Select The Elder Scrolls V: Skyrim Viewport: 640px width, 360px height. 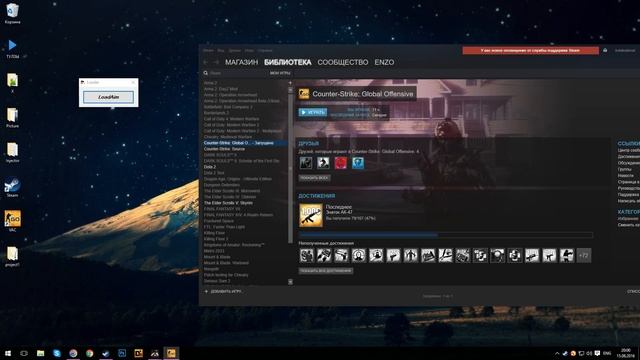point(228,203)
